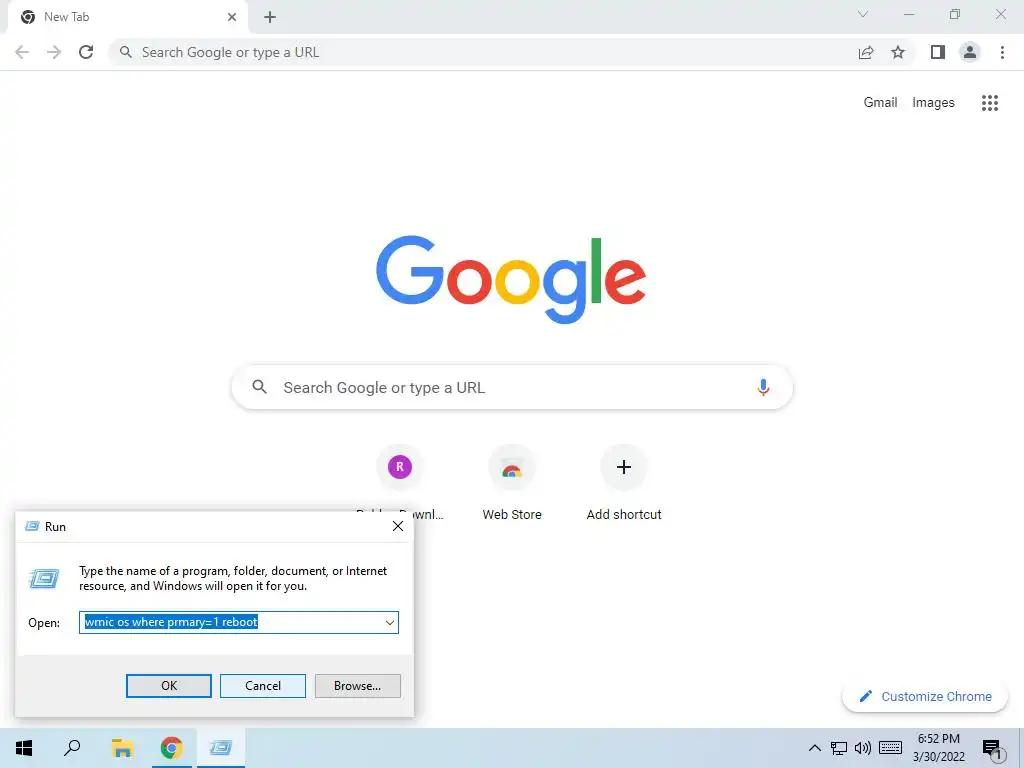Image resolution: width=1024 pixels, height=768 pixels.
Task: Open the taskbar clock and date
Action: pos(938,748)
